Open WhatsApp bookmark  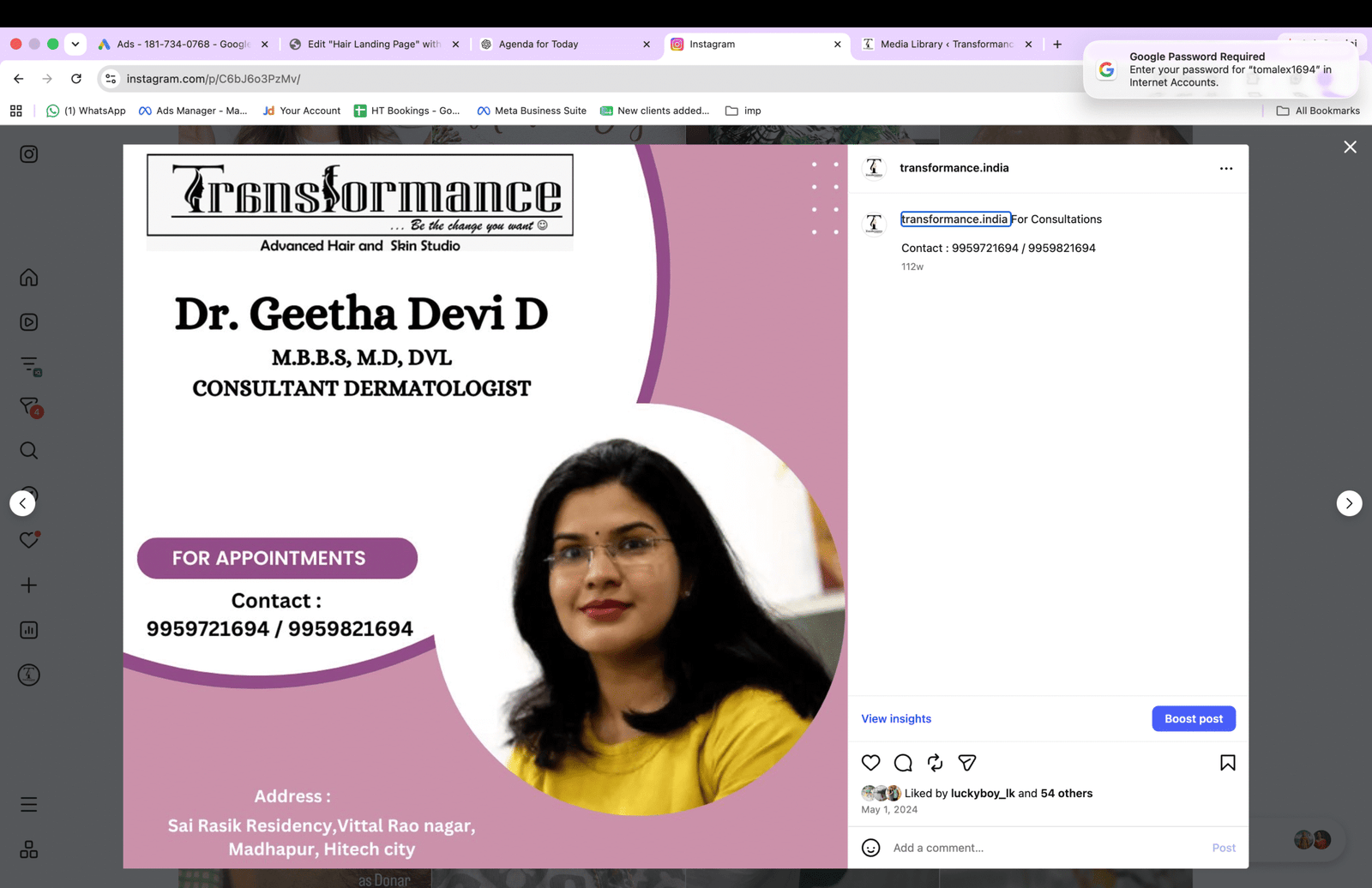86,111
